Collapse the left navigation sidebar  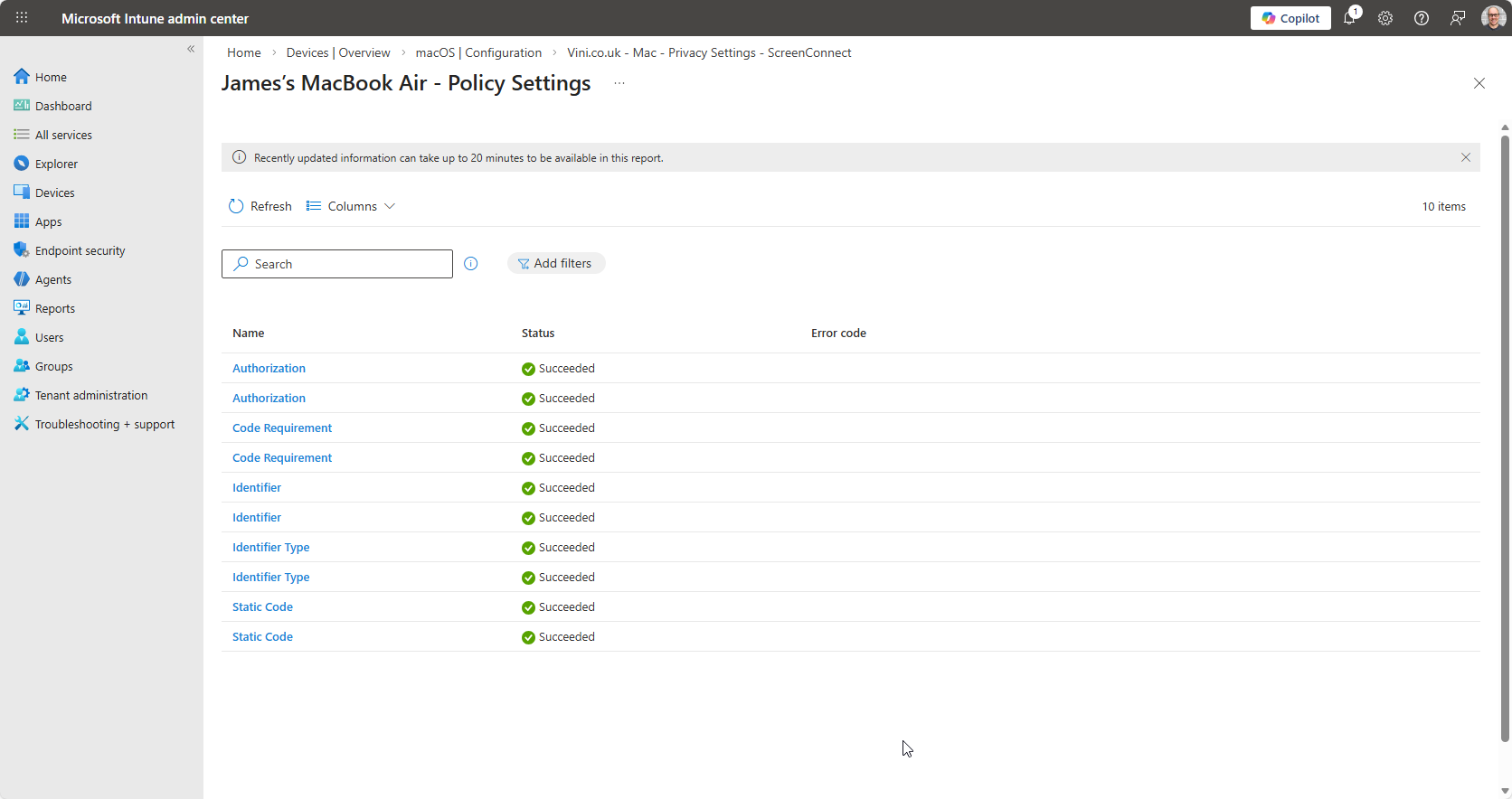coord(191,49)
